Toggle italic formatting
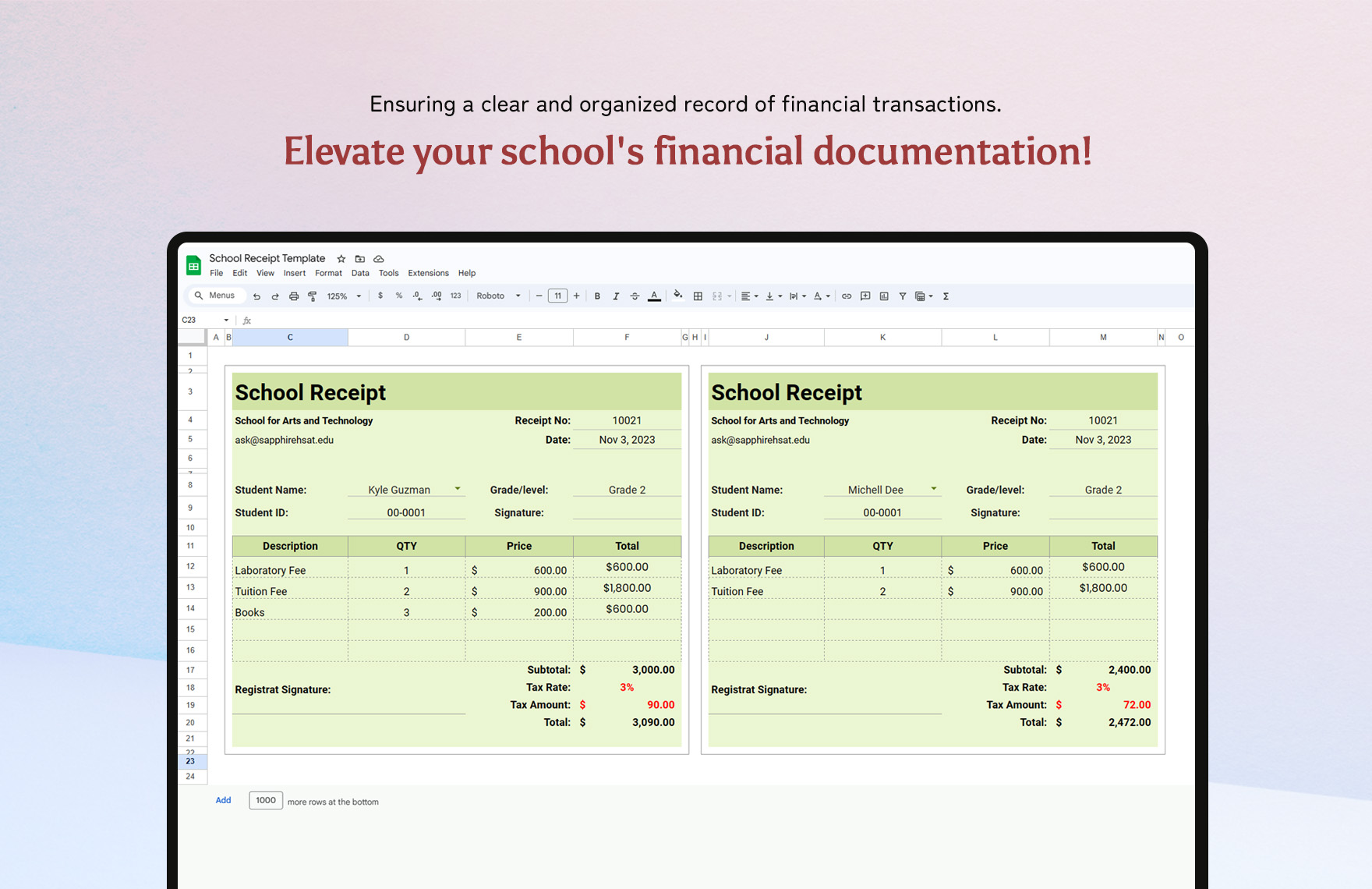The image size is (1372, 889). click(x=616, y=296)
